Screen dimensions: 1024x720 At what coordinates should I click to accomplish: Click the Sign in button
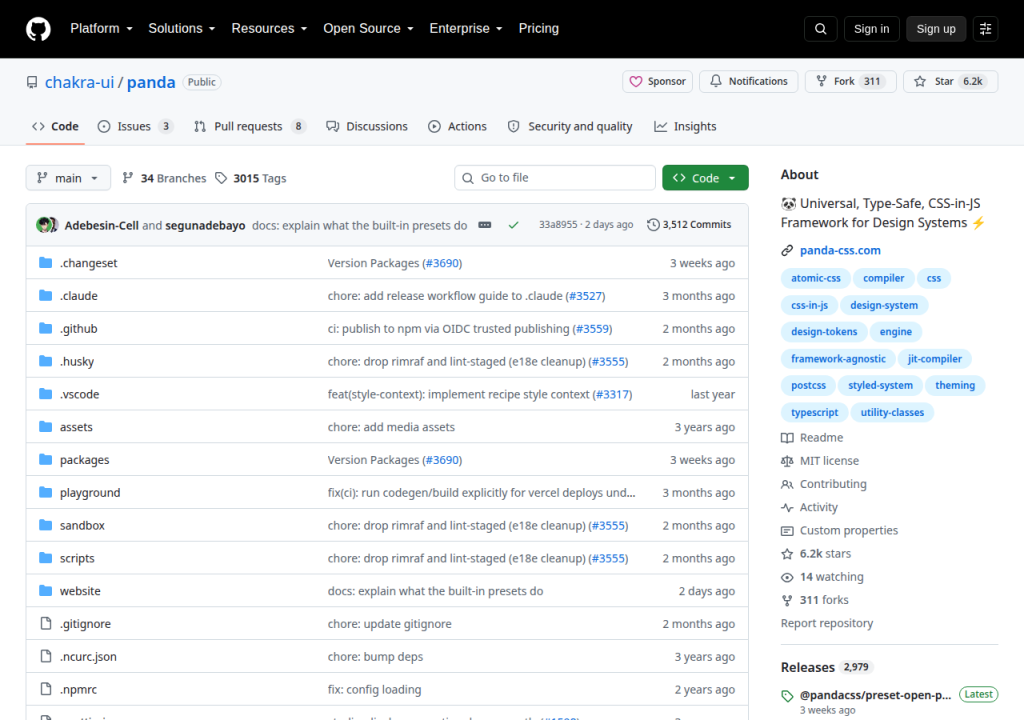tap(871, 29)
